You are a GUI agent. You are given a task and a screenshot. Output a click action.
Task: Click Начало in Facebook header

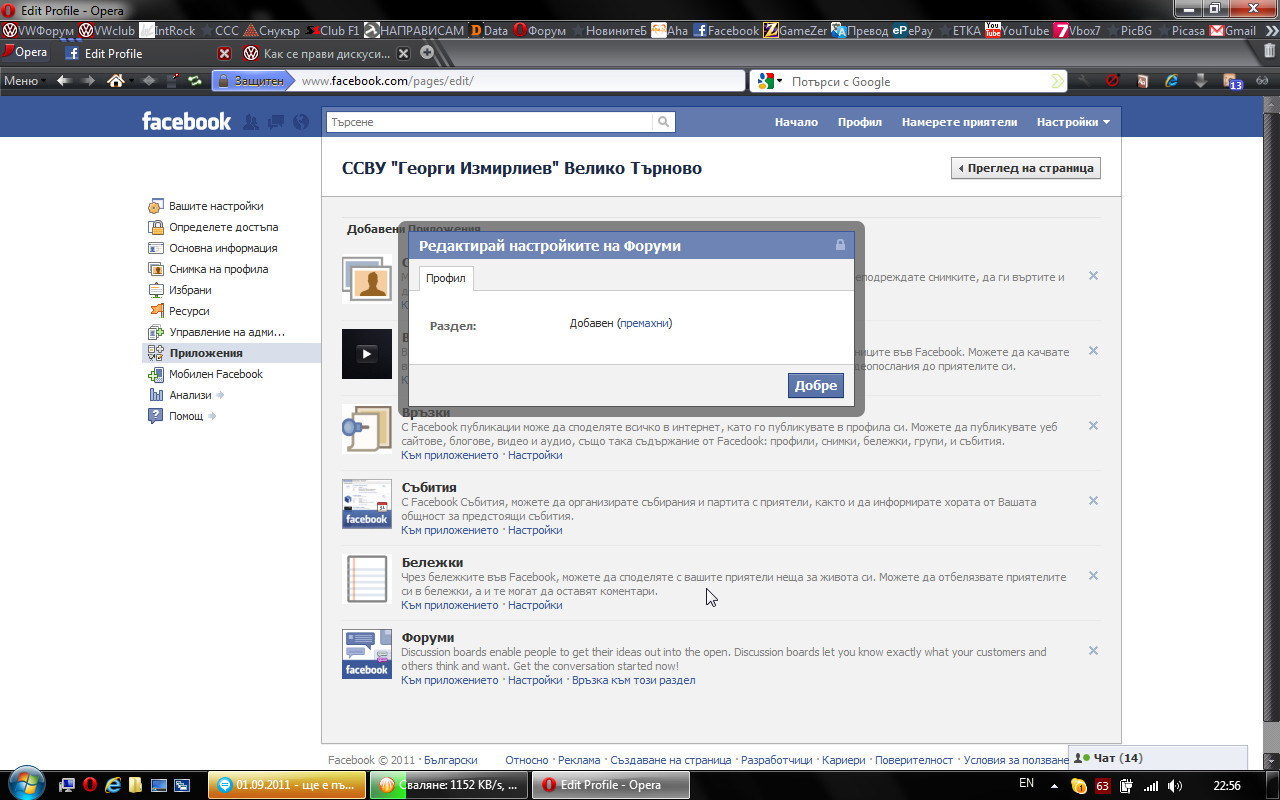click(796, 122)
